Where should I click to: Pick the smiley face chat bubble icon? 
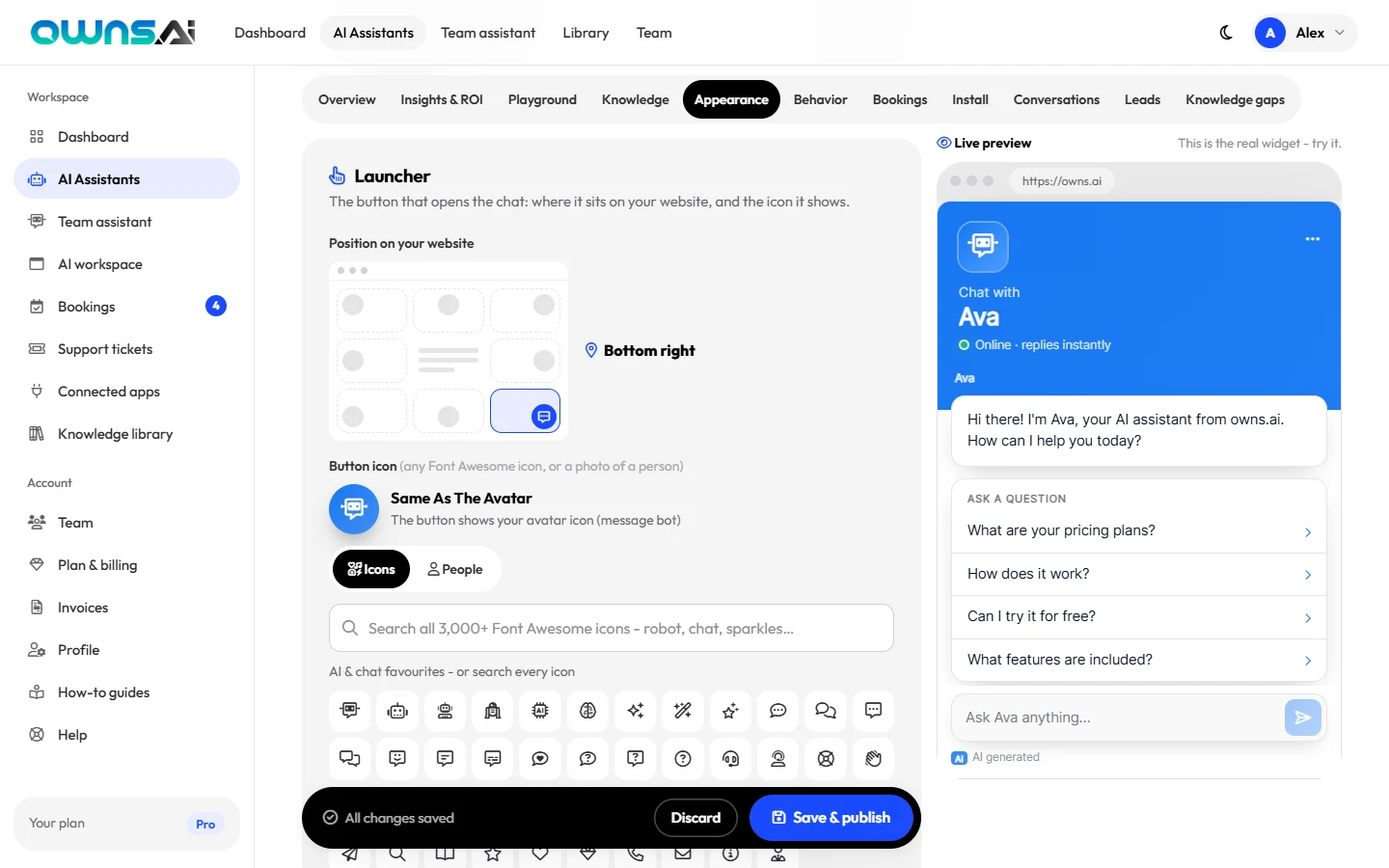(397, 758)
